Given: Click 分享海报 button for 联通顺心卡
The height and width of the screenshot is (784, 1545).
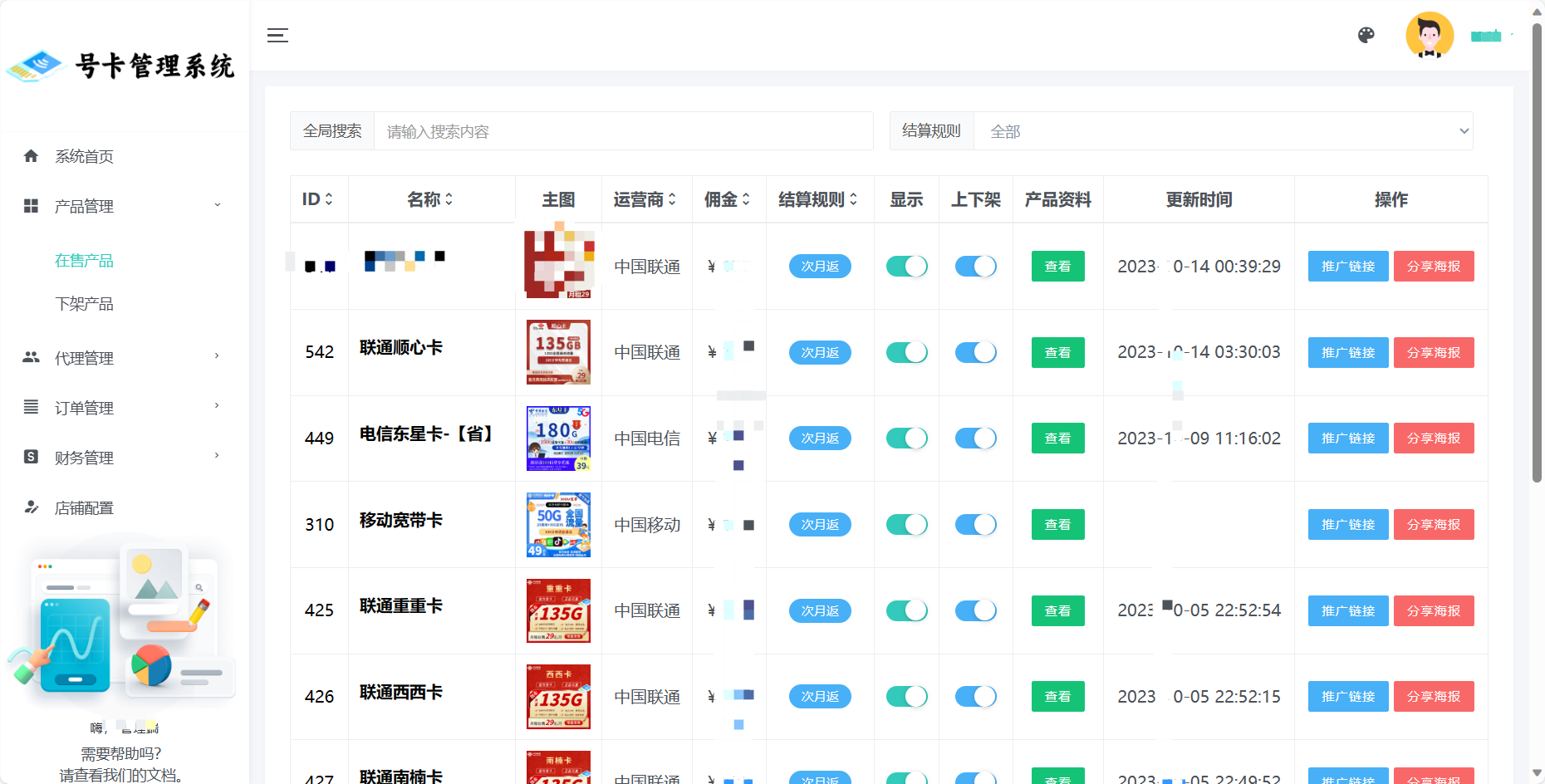Looking at the screenshot, I should click(1434, 352).
